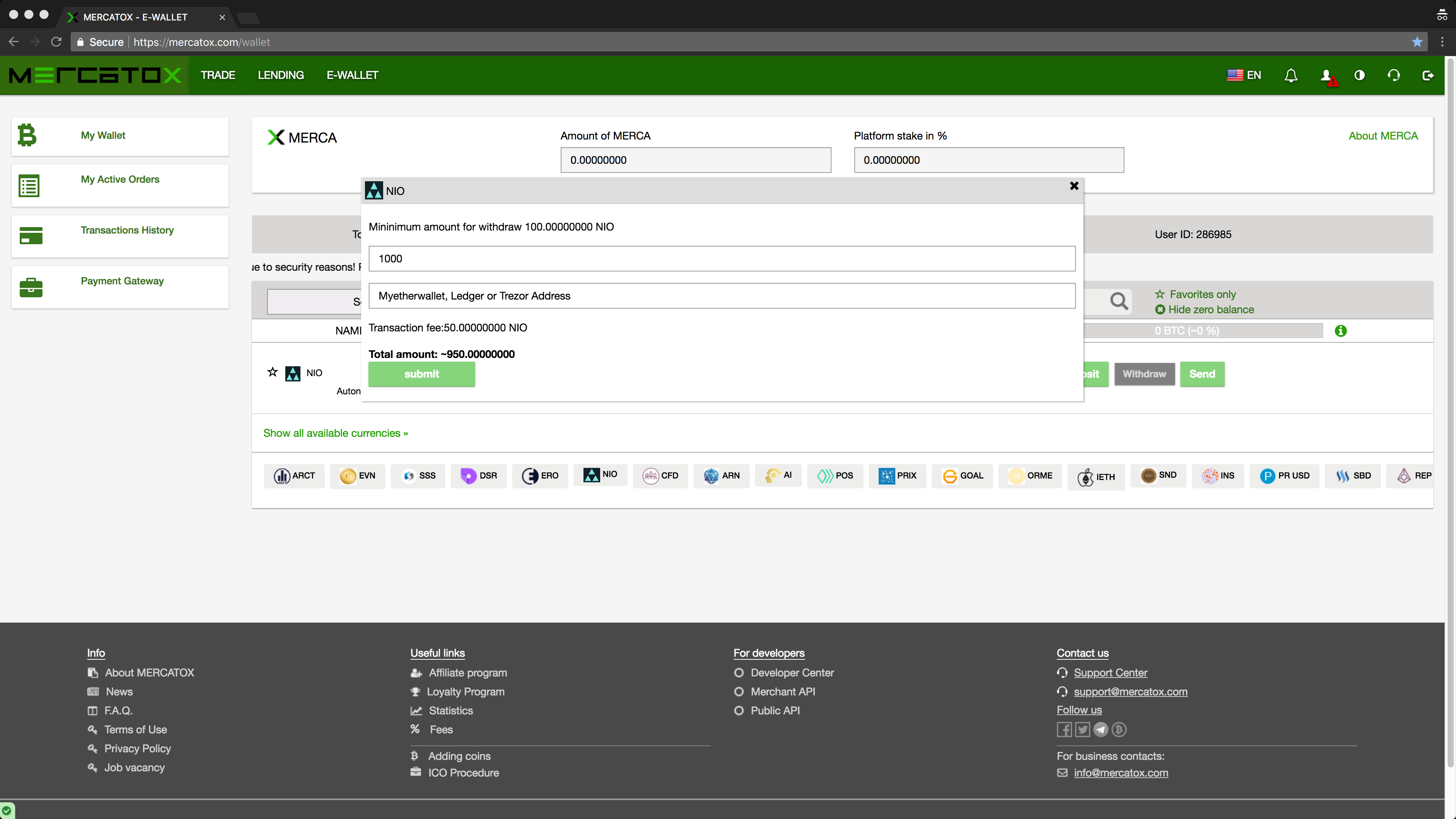This screenshot has height=819, width=1456.
Task: Open Support Center footer link
Action: pyautogui.click(x=1111, y=673)
